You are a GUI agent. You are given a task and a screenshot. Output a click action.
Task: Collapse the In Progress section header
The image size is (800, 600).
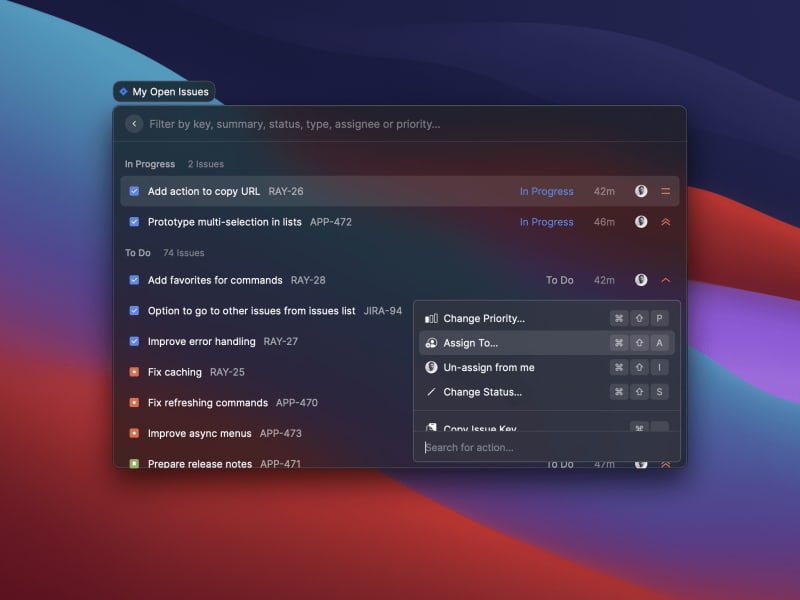click(x=150, y=164)
